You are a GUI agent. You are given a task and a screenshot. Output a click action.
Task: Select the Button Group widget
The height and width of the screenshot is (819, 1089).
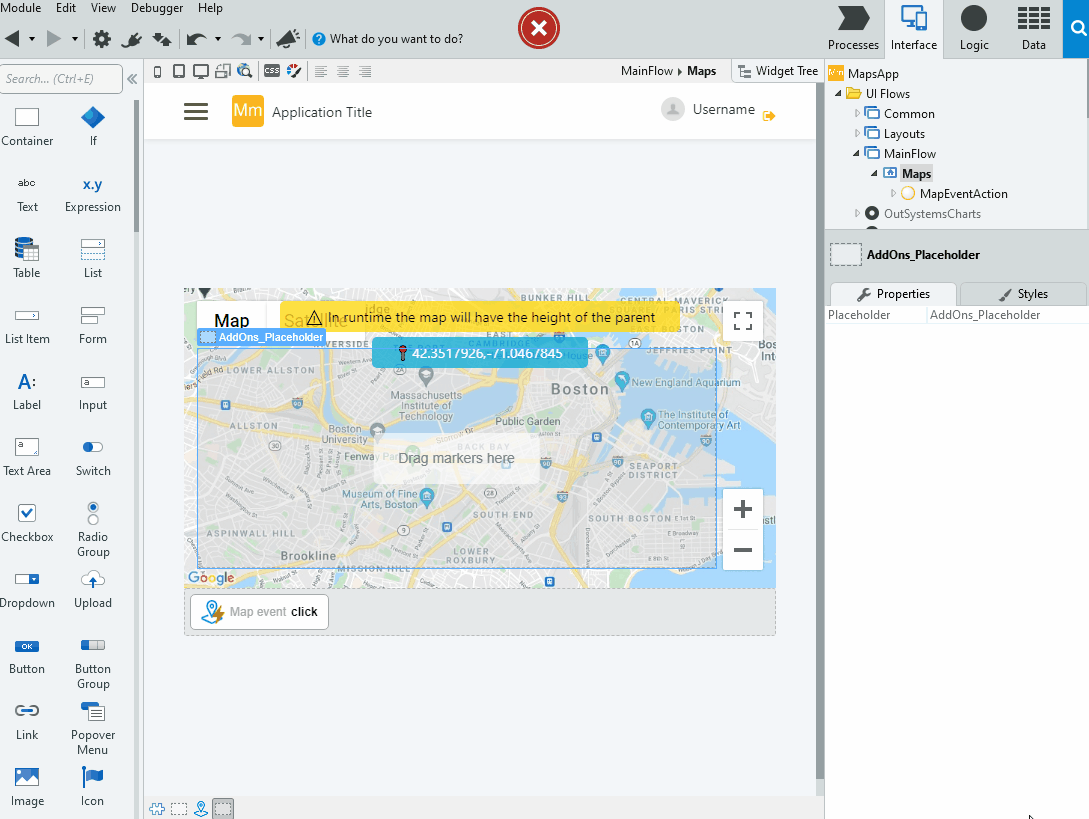92,664
